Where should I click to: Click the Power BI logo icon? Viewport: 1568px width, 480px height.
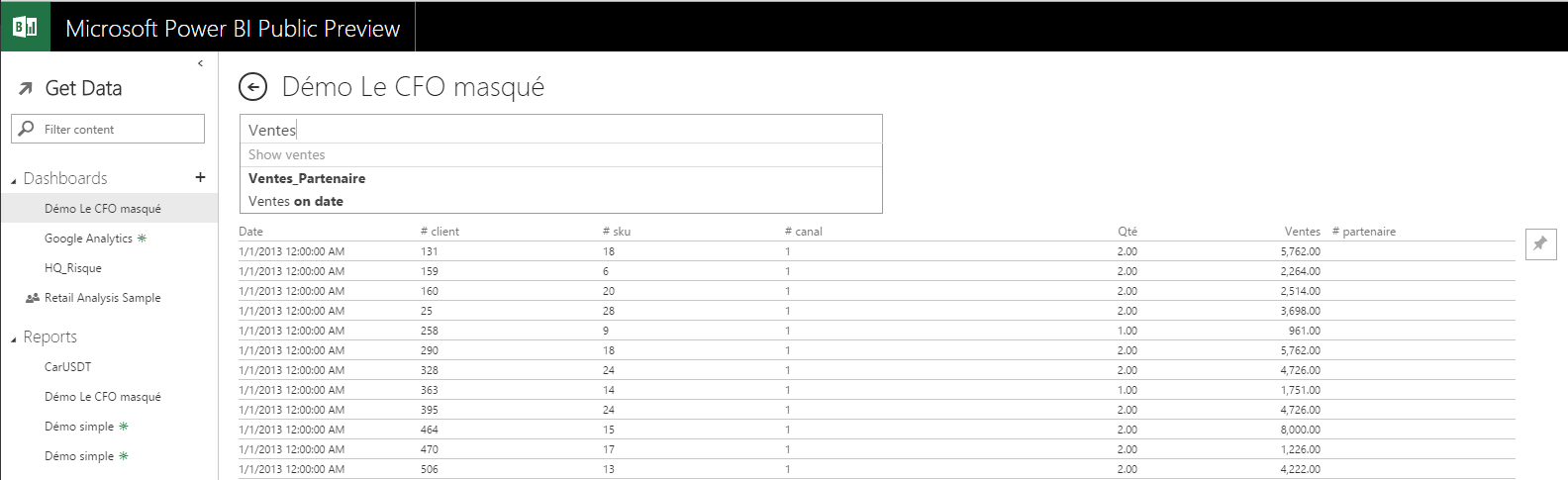pos(25,27)
